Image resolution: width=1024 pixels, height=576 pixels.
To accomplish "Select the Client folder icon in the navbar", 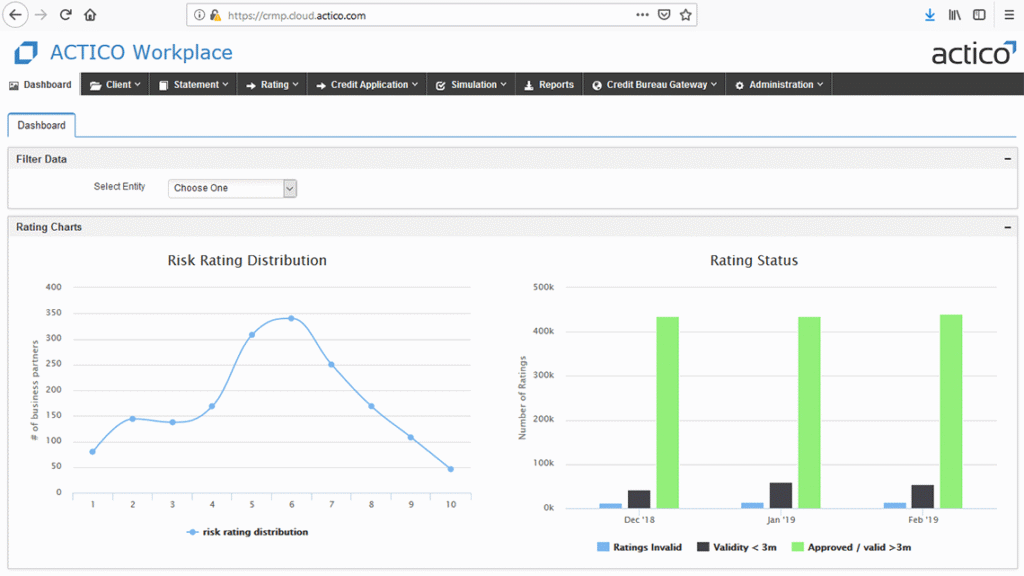I will point(95,84).
